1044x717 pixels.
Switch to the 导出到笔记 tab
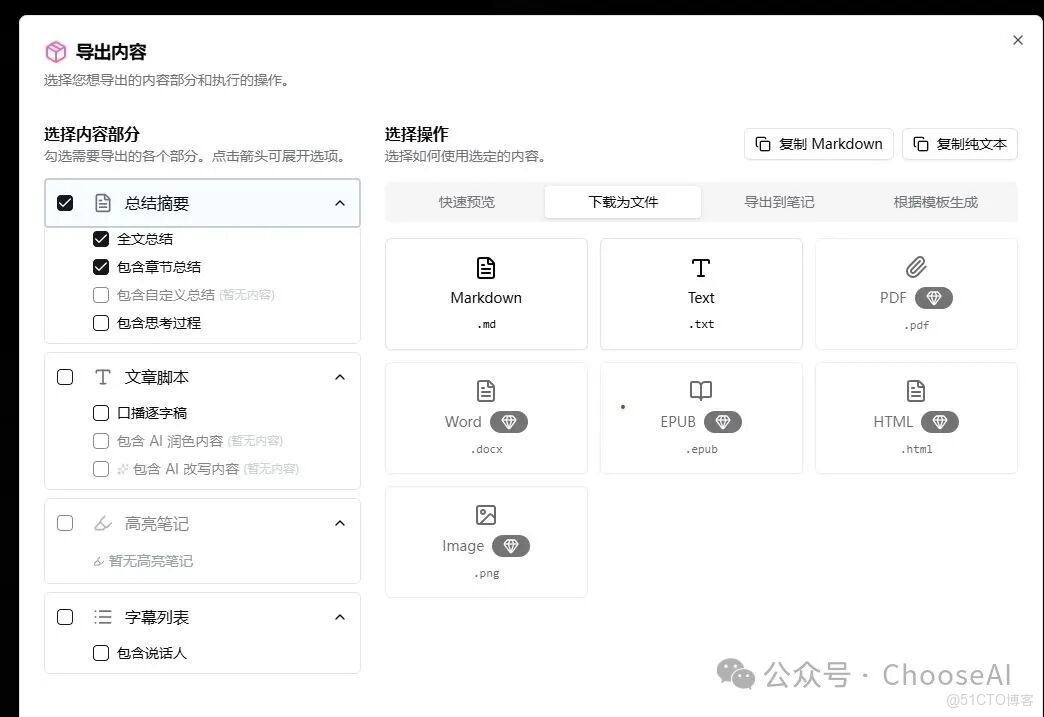point(777,201)
